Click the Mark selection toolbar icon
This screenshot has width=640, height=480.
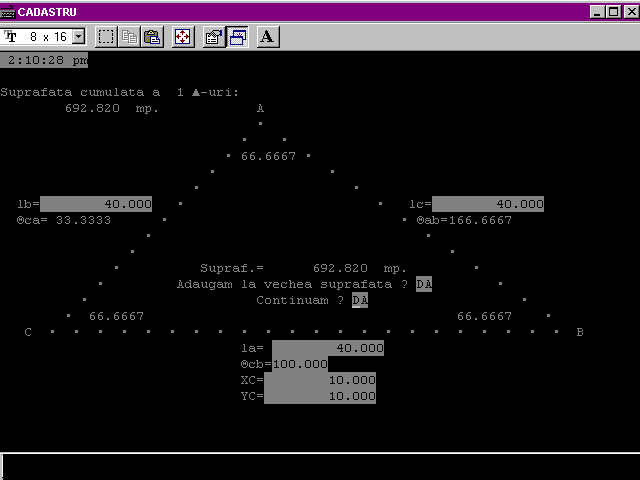pyautogui.click(x=106, y=37)
